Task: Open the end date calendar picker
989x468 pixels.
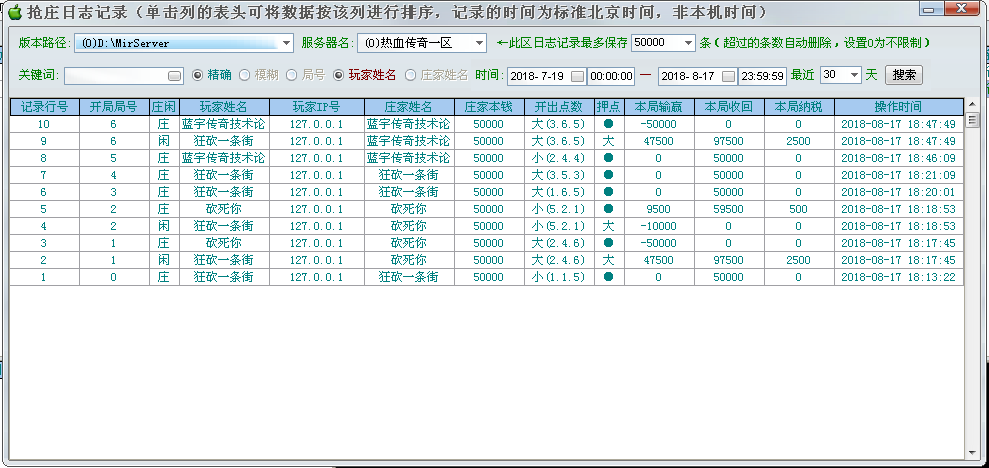Action: click(728, 76)
